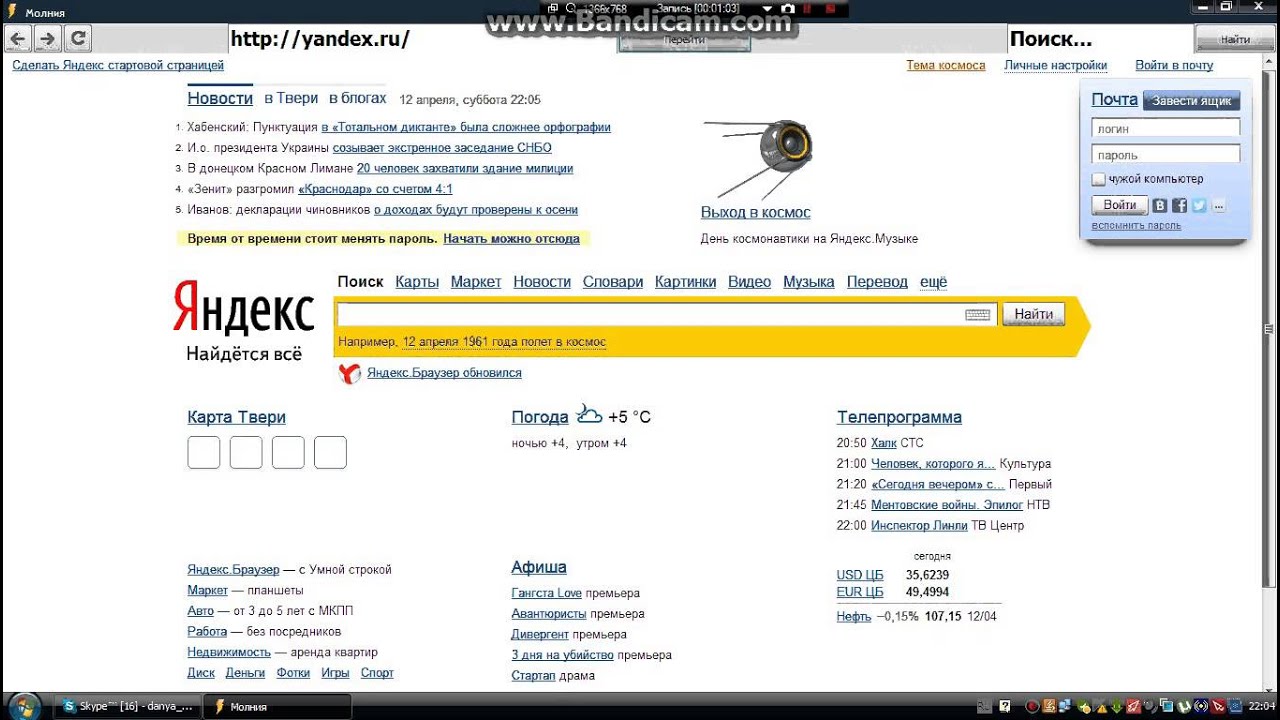
Task: Log in via Twitter icon
Action: tap(1199, 205)
